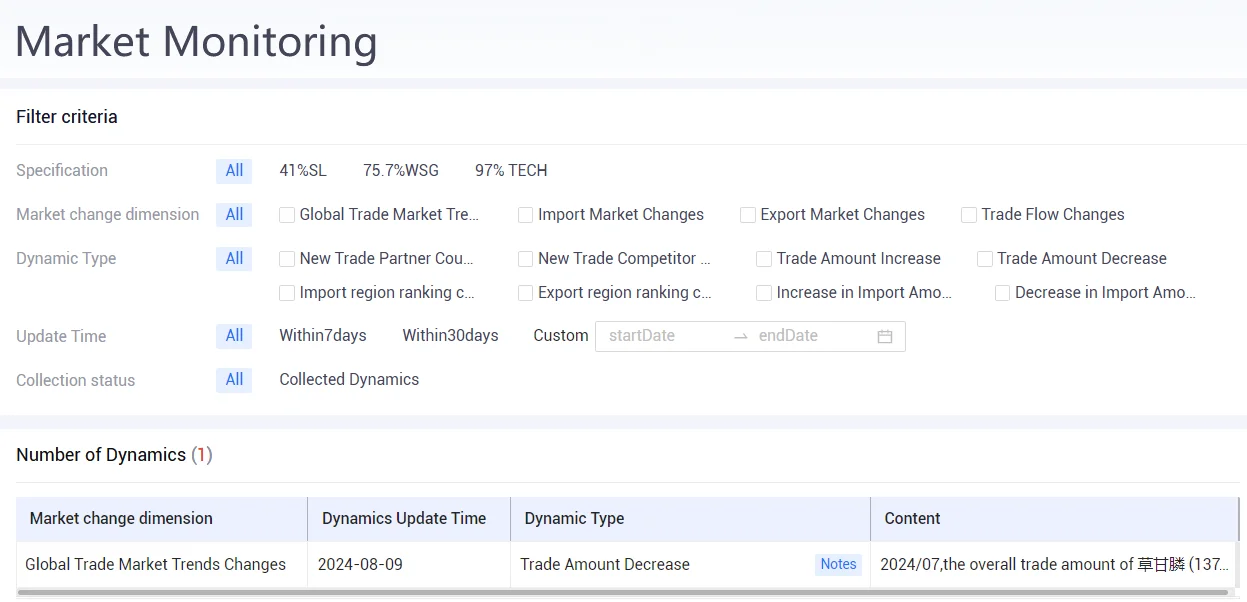
Task: Tick the Trade Amount Decrease checkbox
Action: pos(985,259)
